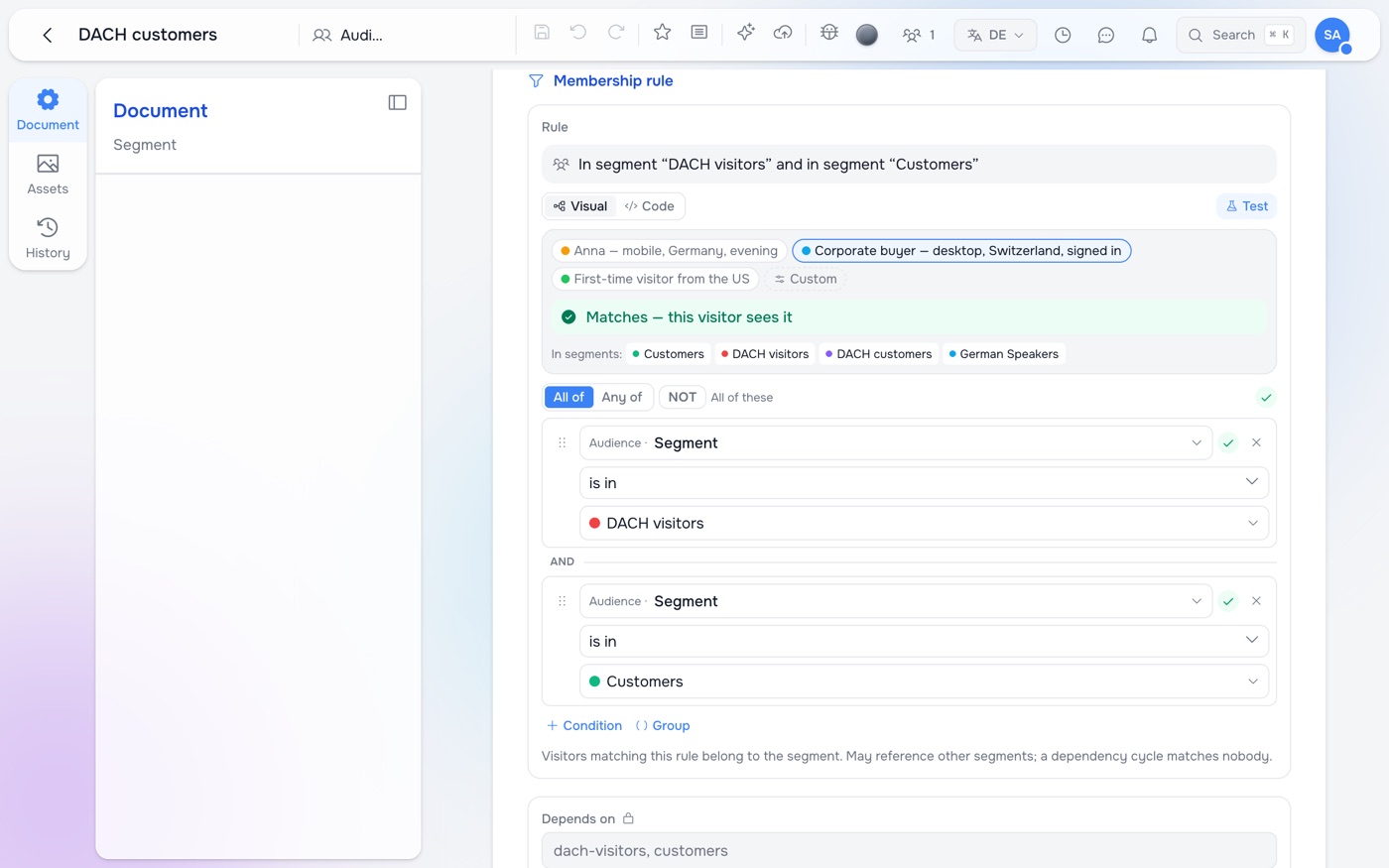Click the Test button
The height and width of the screenshot is (868, 1389).
pyautogui.click(x=1246, y=206)
